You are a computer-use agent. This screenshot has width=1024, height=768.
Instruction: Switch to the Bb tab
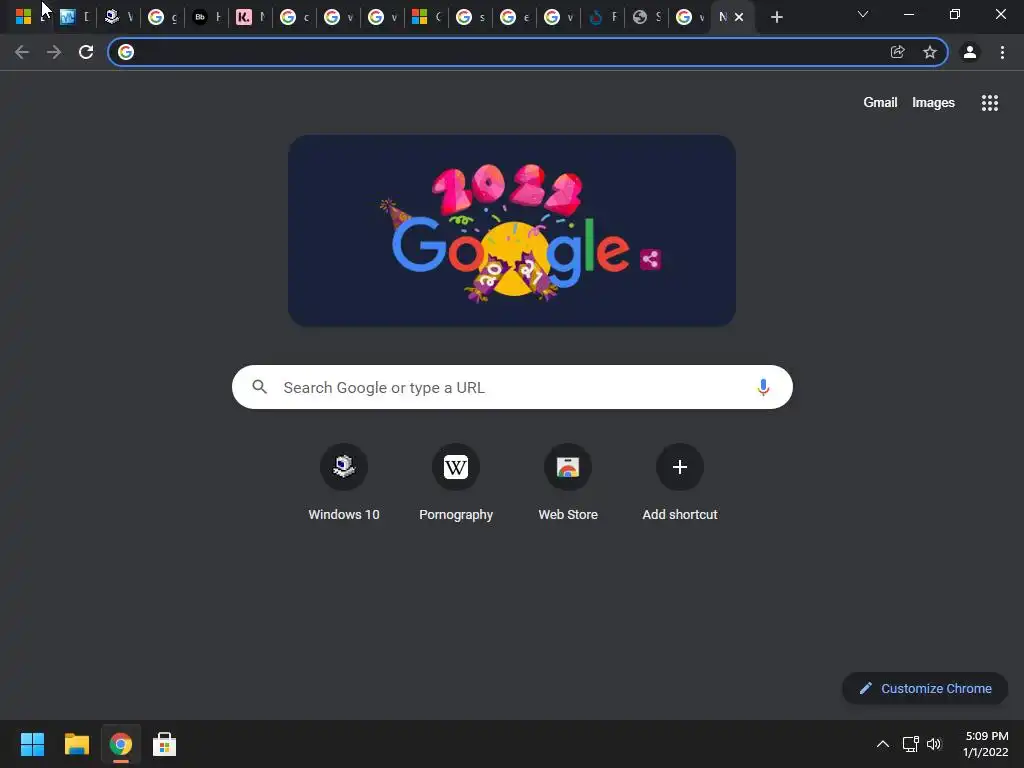[206, 17]
